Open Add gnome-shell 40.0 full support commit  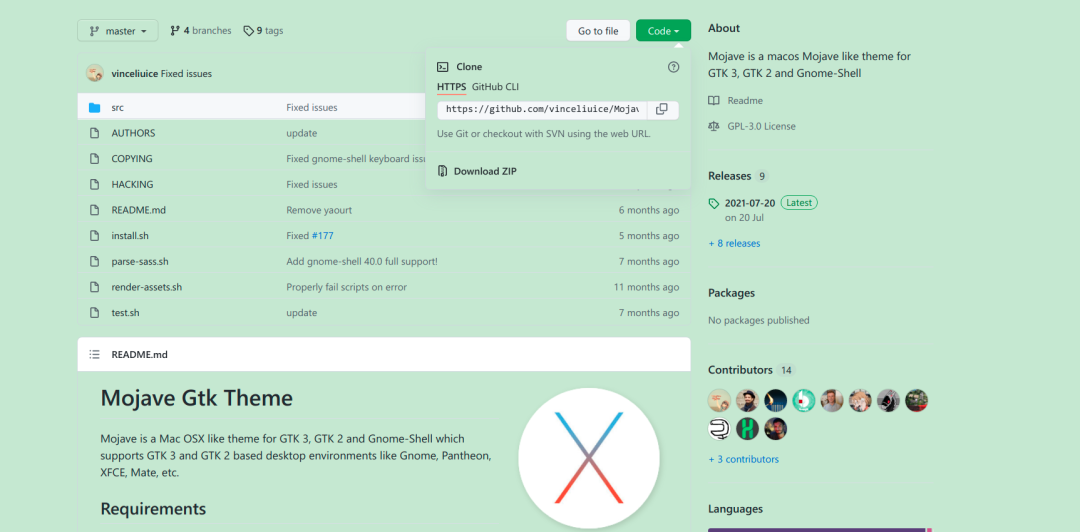(x=362, y=261)
